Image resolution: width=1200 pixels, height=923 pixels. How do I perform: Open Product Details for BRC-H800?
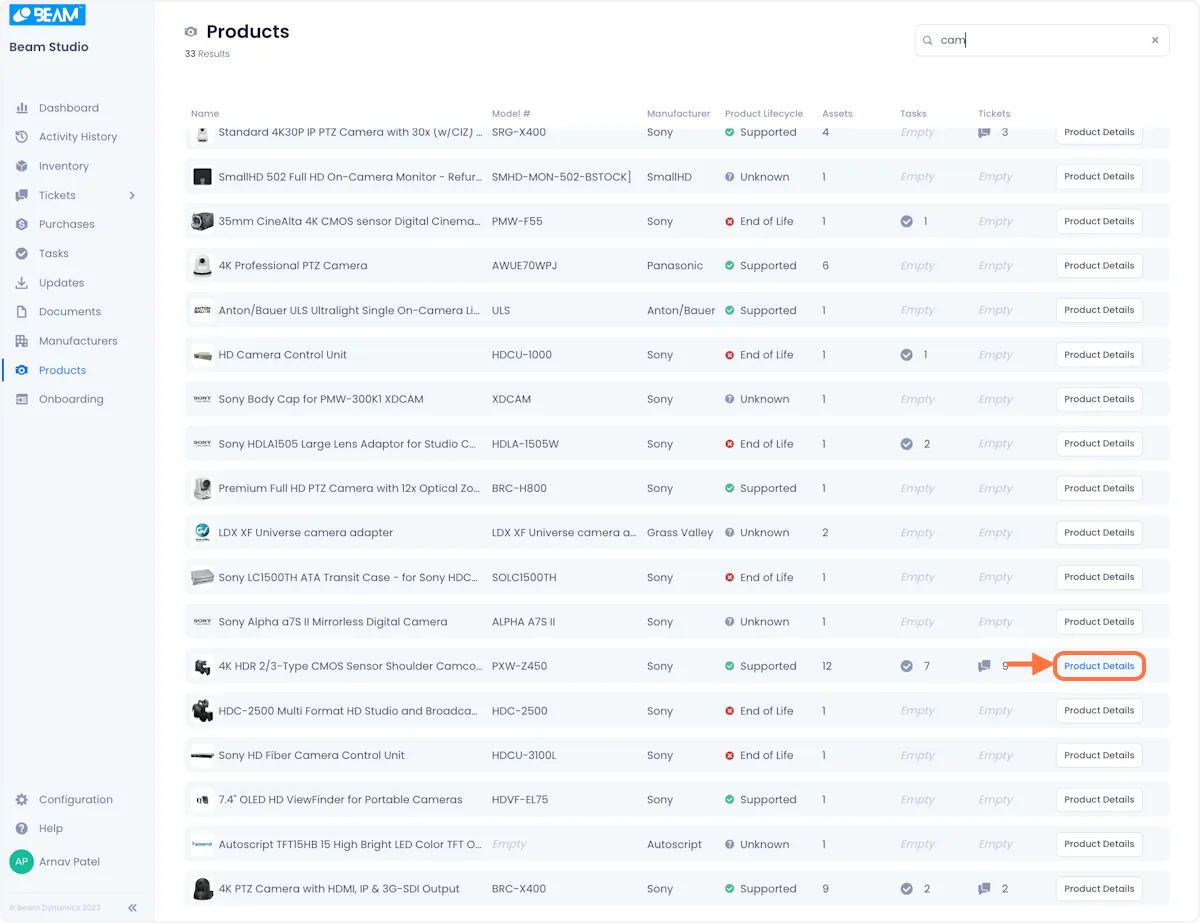click(x=1099, y=488)
